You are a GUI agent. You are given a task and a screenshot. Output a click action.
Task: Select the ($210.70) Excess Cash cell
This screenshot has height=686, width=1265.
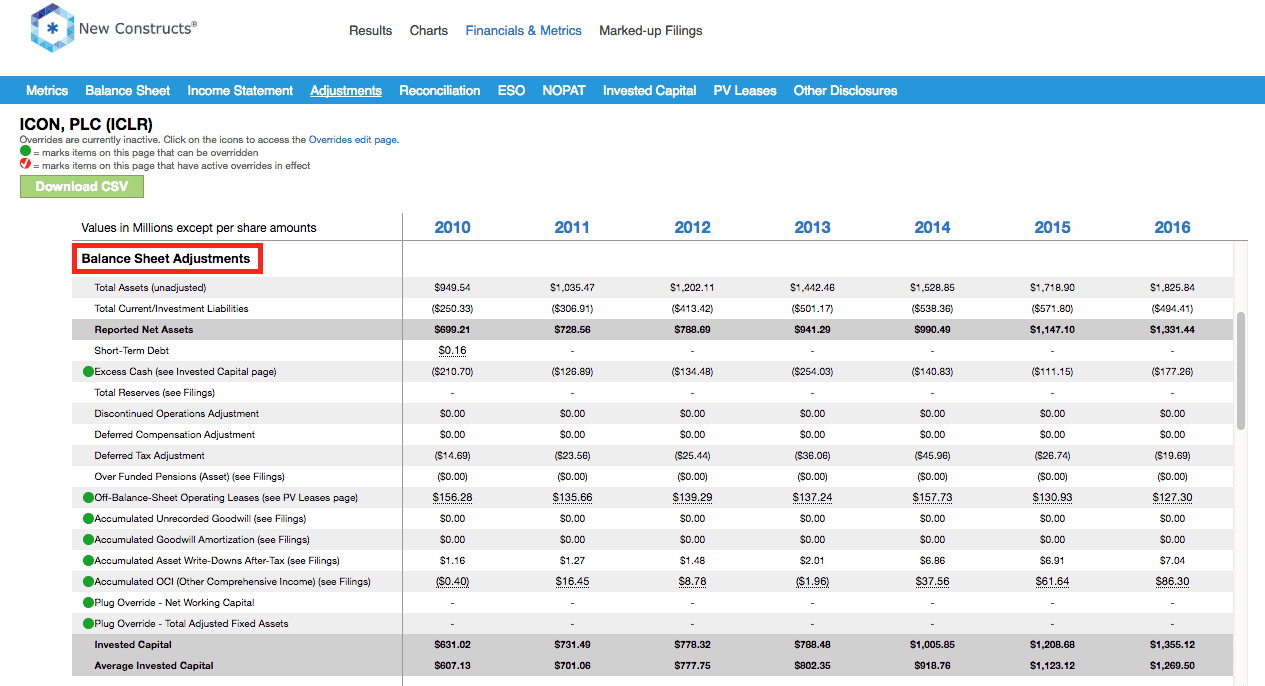[x=452, y=371]
